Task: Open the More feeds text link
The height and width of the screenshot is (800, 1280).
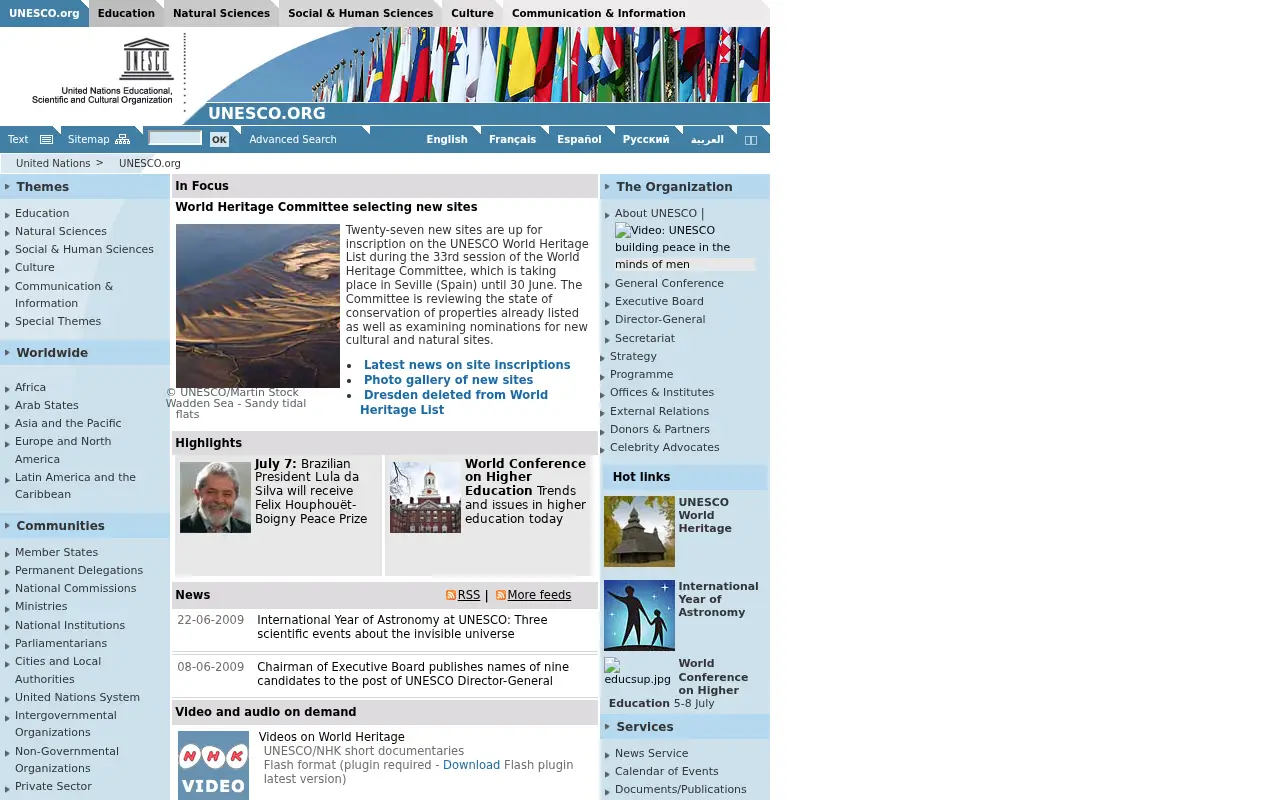Action: 539,595
